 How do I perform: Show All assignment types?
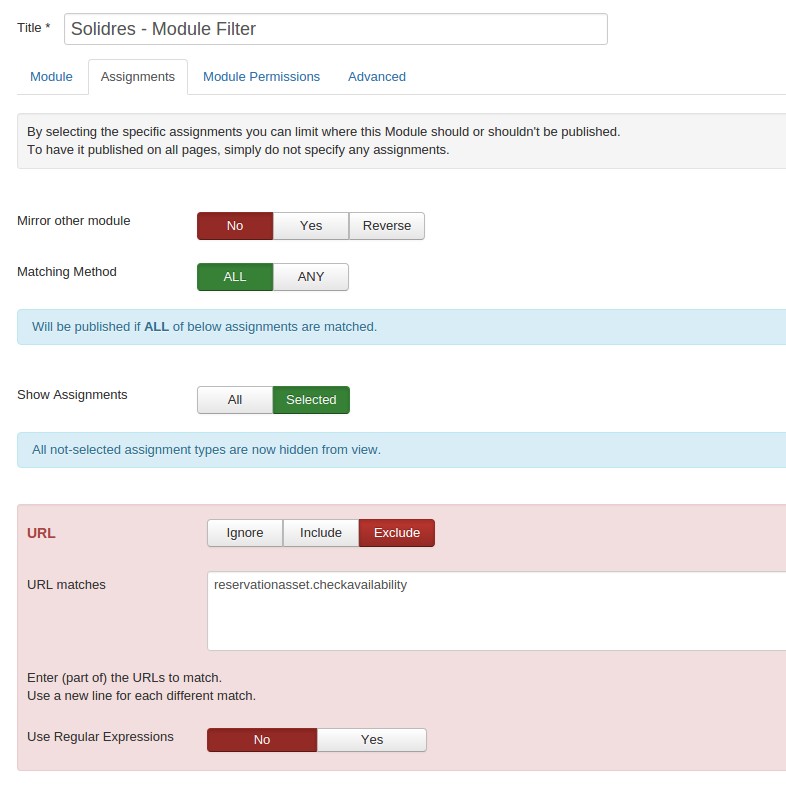click(x=235, y=400)
